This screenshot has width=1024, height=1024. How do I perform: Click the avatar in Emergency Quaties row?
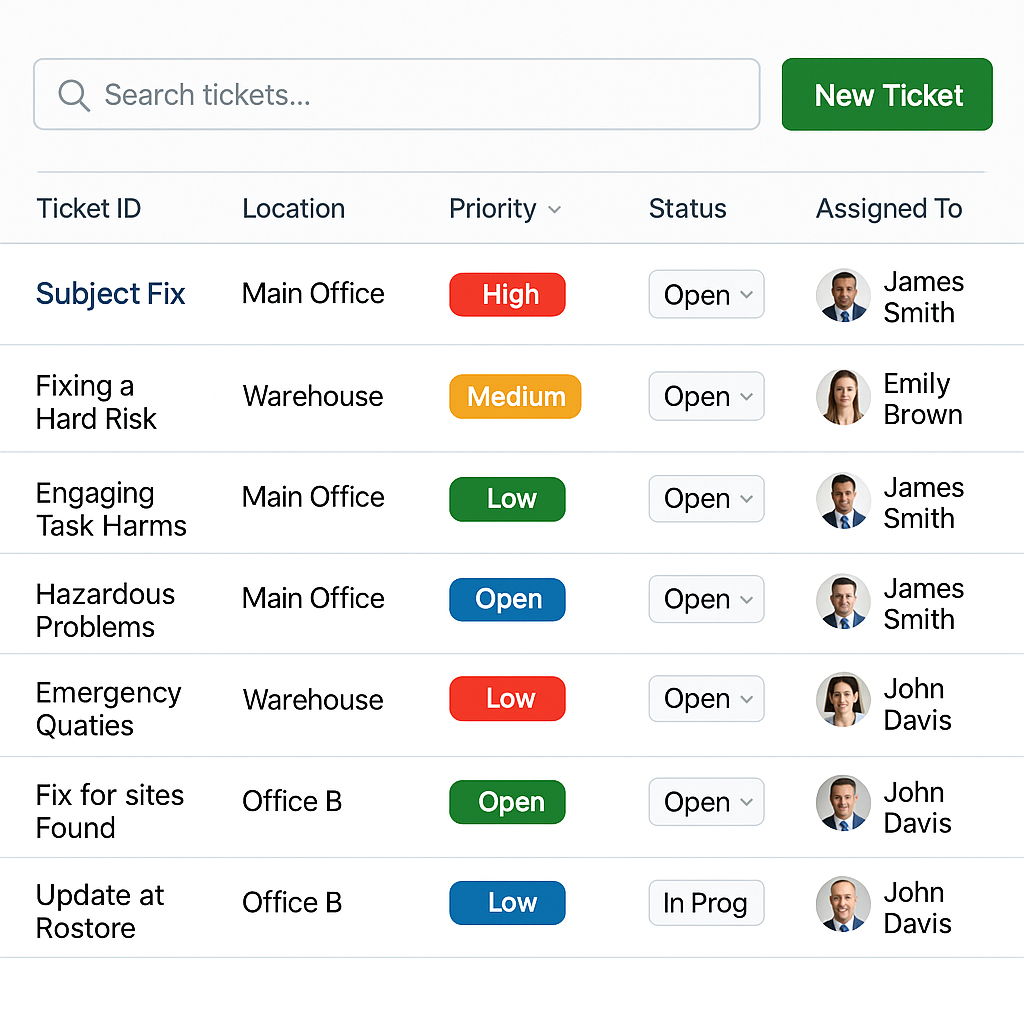tap(843, 700)
